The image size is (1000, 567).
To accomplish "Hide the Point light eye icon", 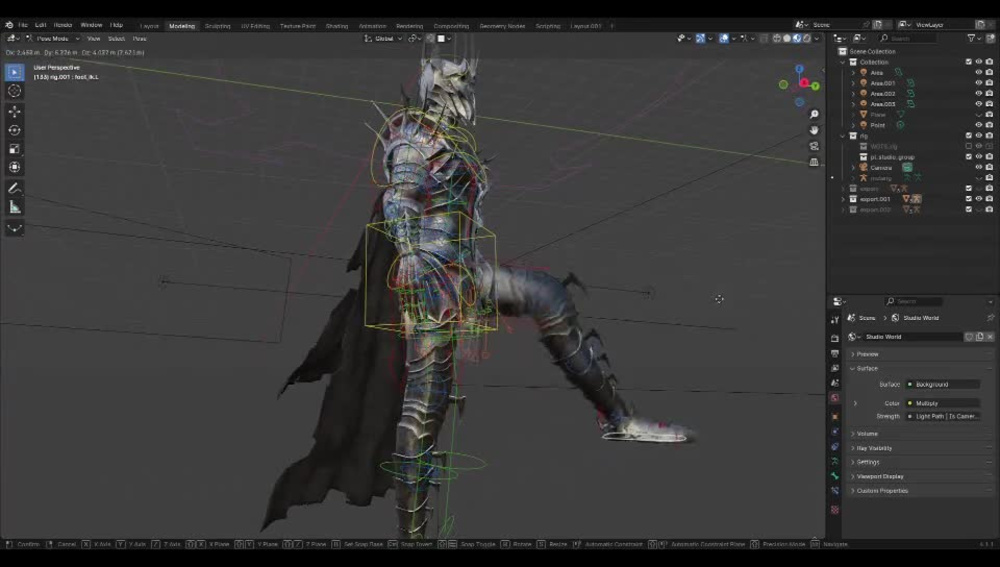I will (x=978, y=125).
